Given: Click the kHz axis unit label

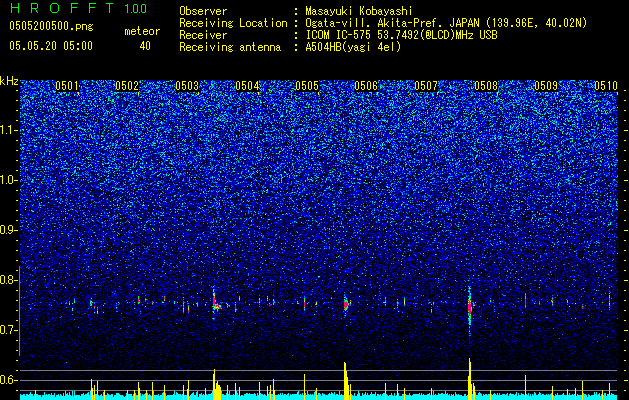Looking at the screenshot, I should coord(9,81).
